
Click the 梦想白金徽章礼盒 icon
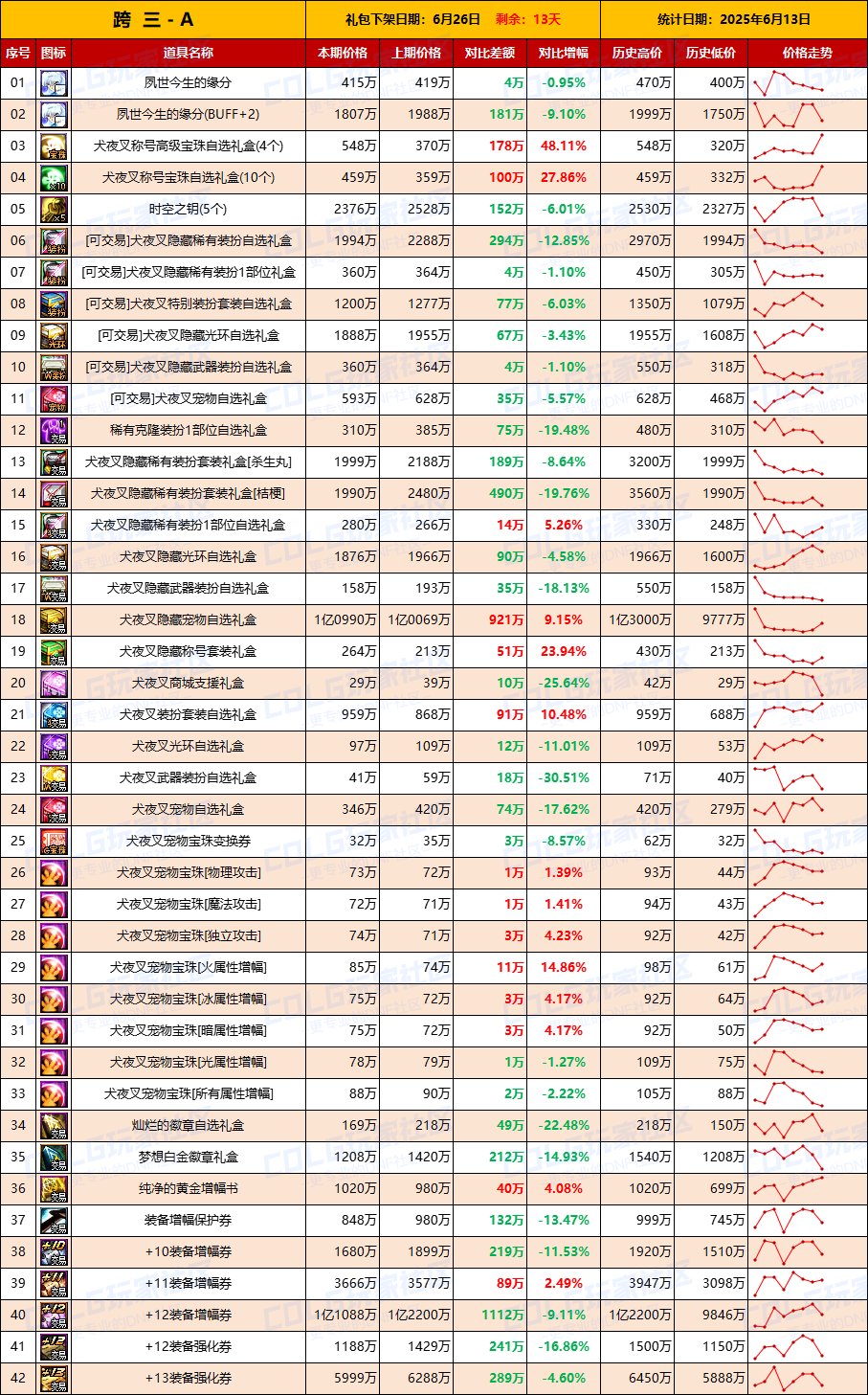[x=54, y=1158]
